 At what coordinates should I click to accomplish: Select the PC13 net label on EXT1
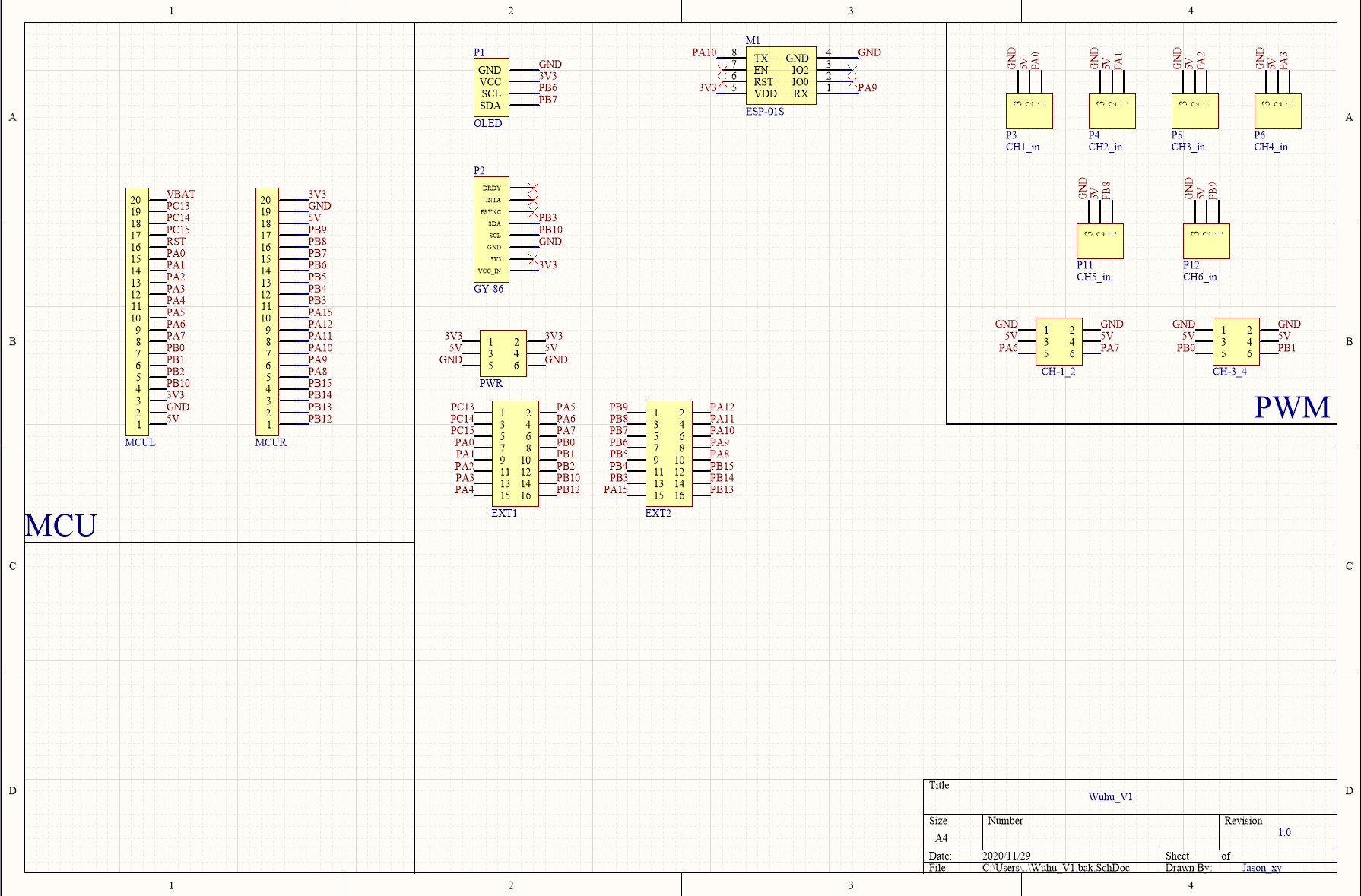pyautogui.click(x=462, y=407)
